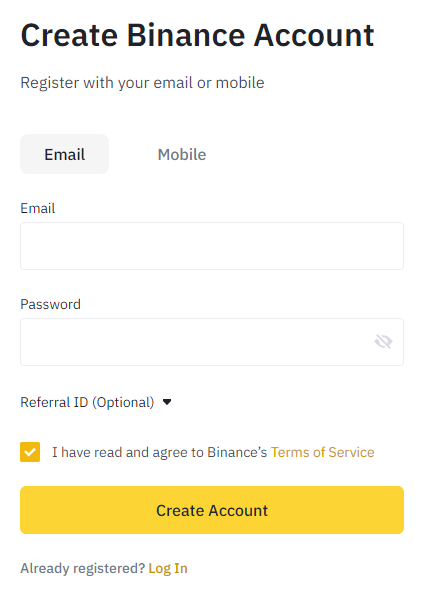The image size is (424, 592).
Task: Submit with the yellow Create Account button
Action: [x=212, y=510]
